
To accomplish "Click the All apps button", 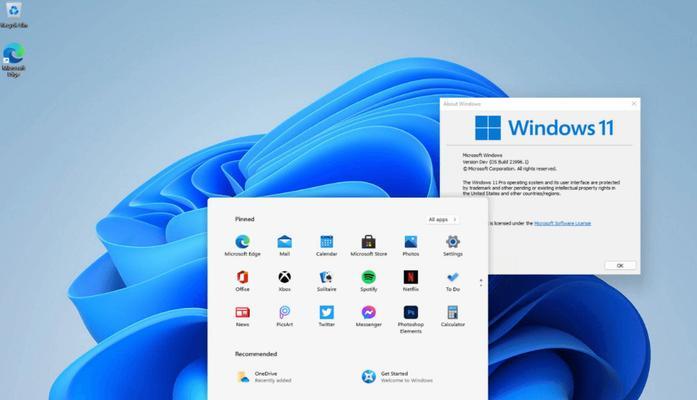I will click(442, 220).
